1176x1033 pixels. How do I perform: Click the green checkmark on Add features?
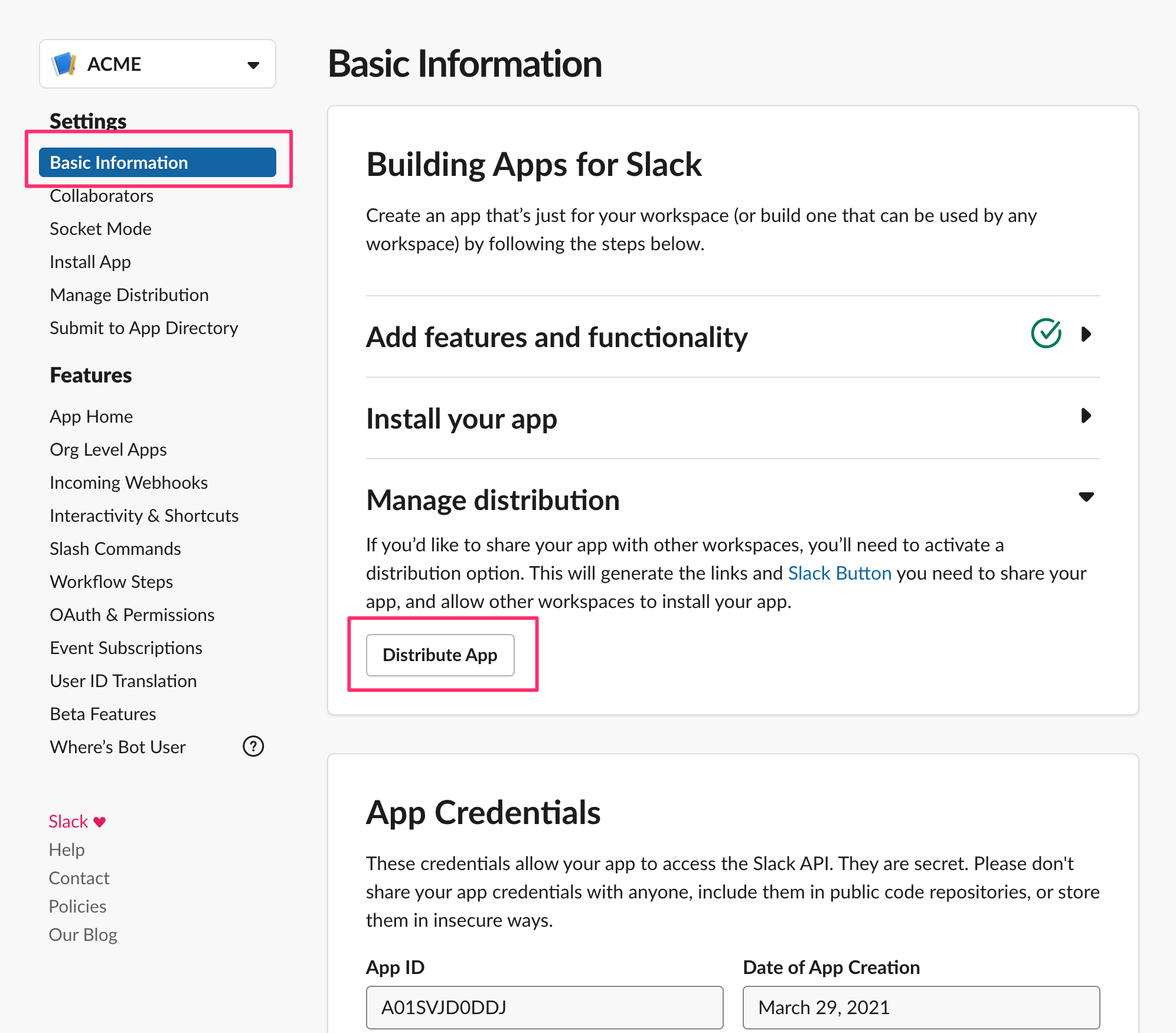pyautogui.click(x=1046, y=334)
